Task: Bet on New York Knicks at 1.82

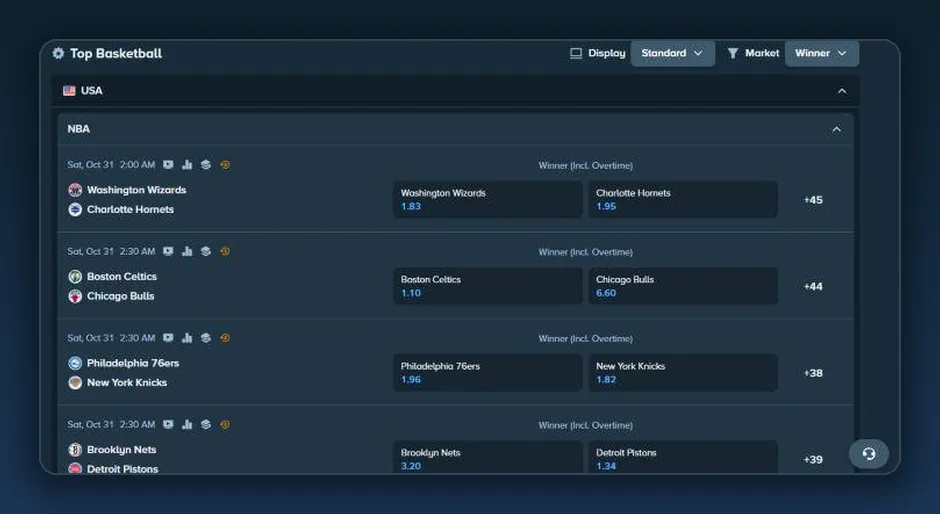Action: (683, 373)
